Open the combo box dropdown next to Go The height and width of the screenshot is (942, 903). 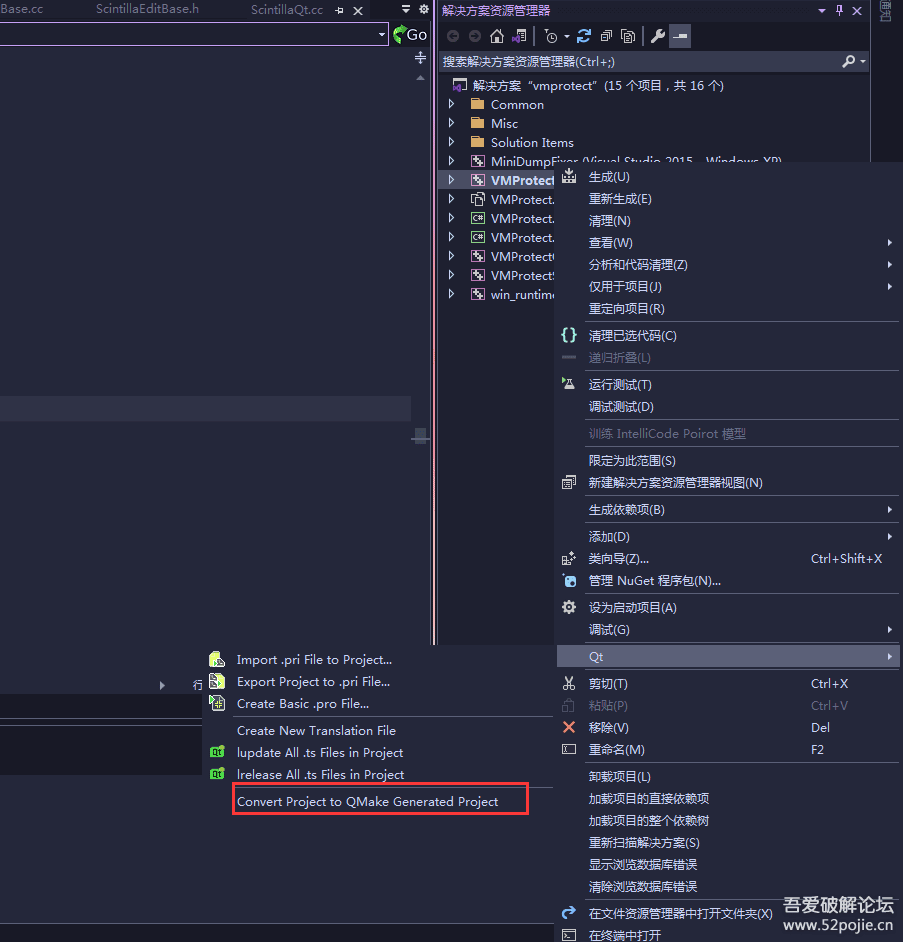382,35
